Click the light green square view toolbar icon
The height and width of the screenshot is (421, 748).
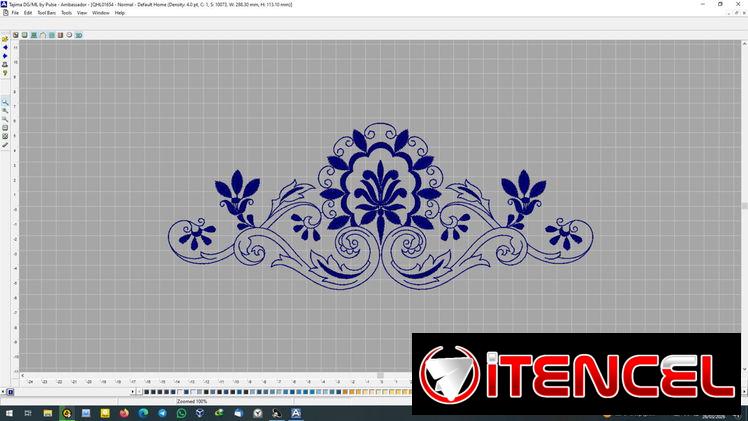52,35
